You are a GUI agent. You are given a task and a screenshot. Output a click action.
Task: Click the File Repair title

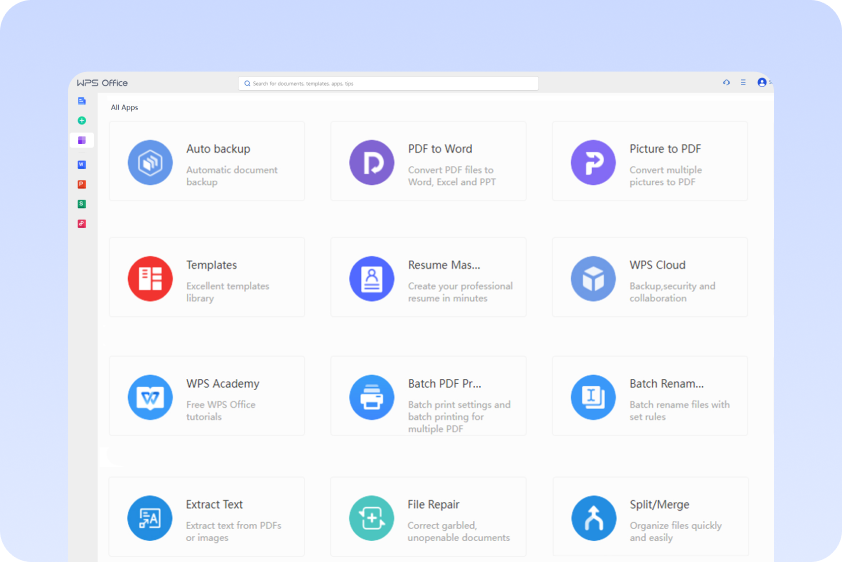click(433, 505)
